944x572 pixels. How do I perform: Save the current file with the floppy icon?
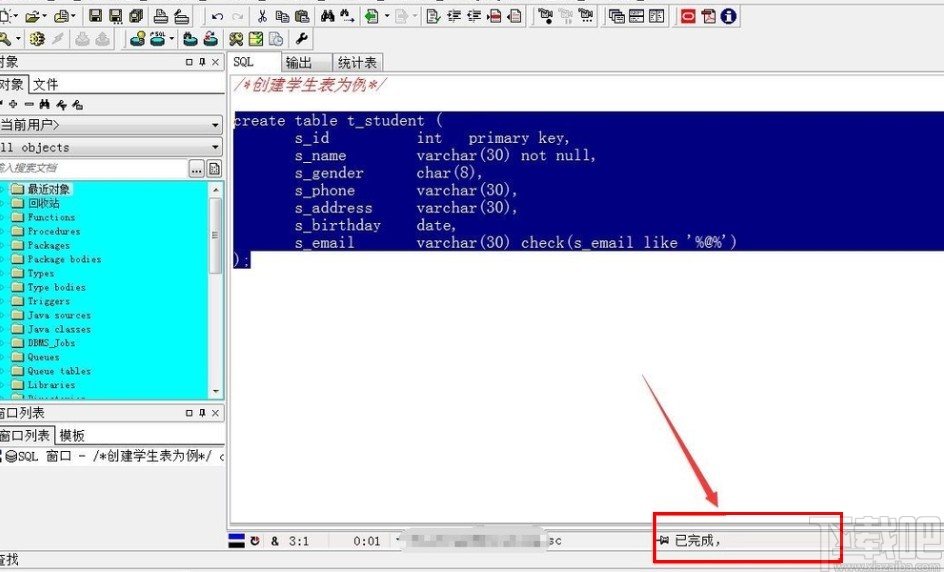(95, 16)
